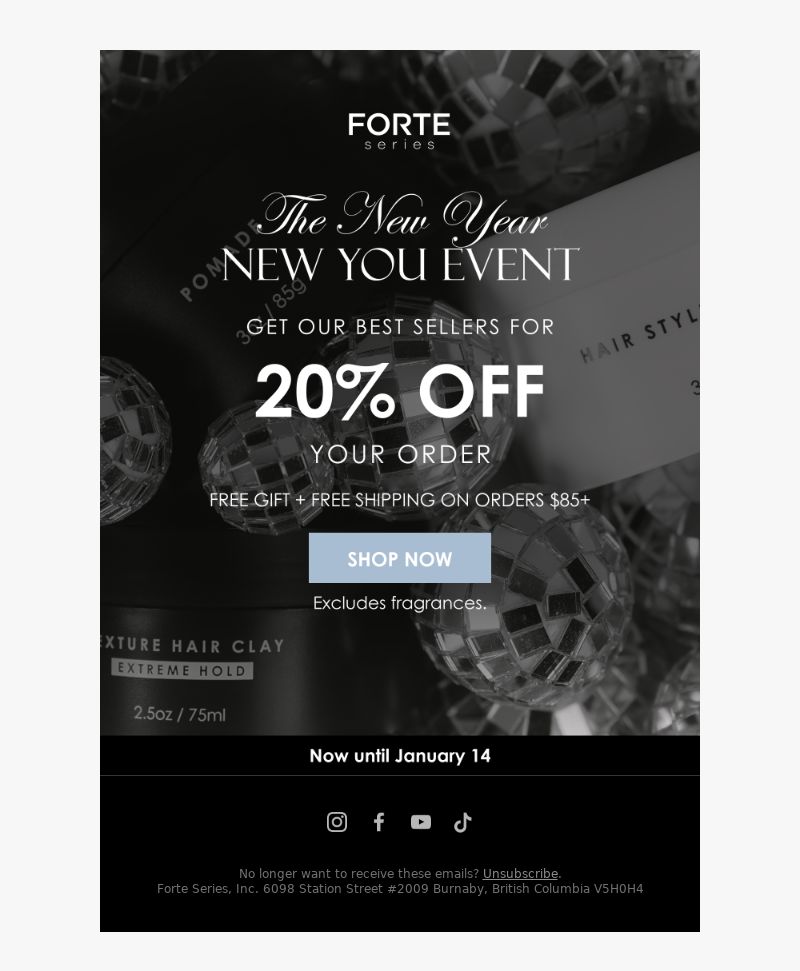
Task: Click the free gift and shipping offer text
Action: [x=400, y=500]
